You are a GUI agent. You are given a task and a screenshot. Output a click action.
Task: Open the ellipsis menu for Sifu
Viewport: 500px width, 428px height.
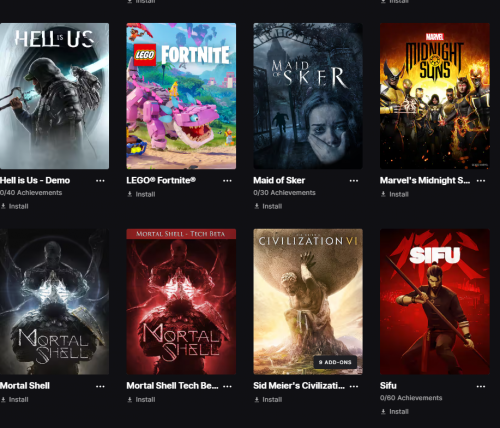click(x=481, y=386)
